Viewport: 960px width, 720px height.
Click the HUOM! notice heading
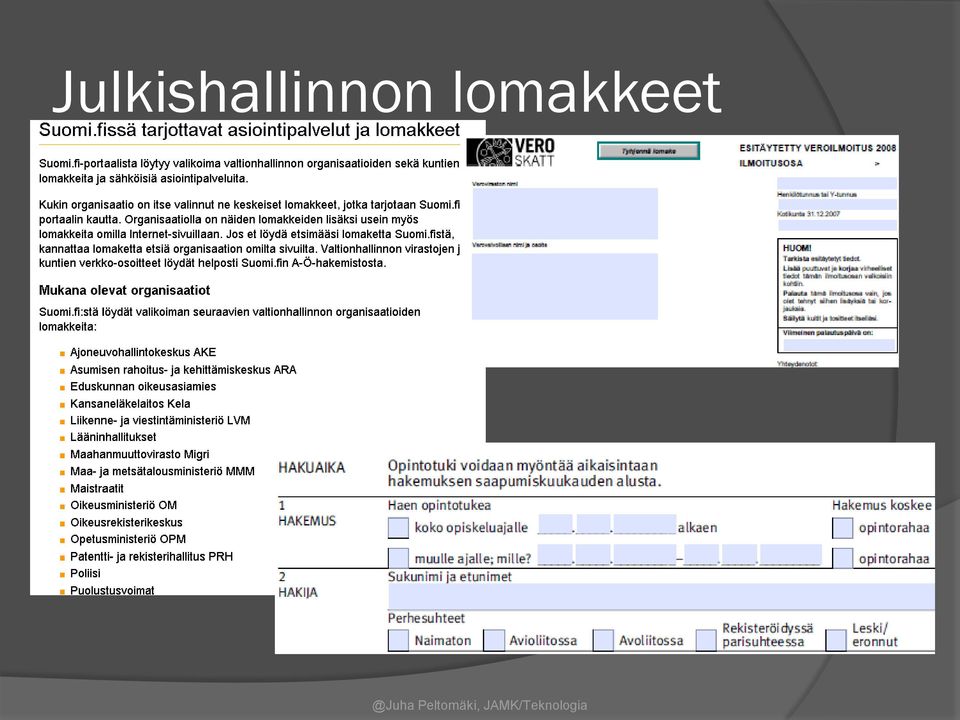[x=797, y=248]
